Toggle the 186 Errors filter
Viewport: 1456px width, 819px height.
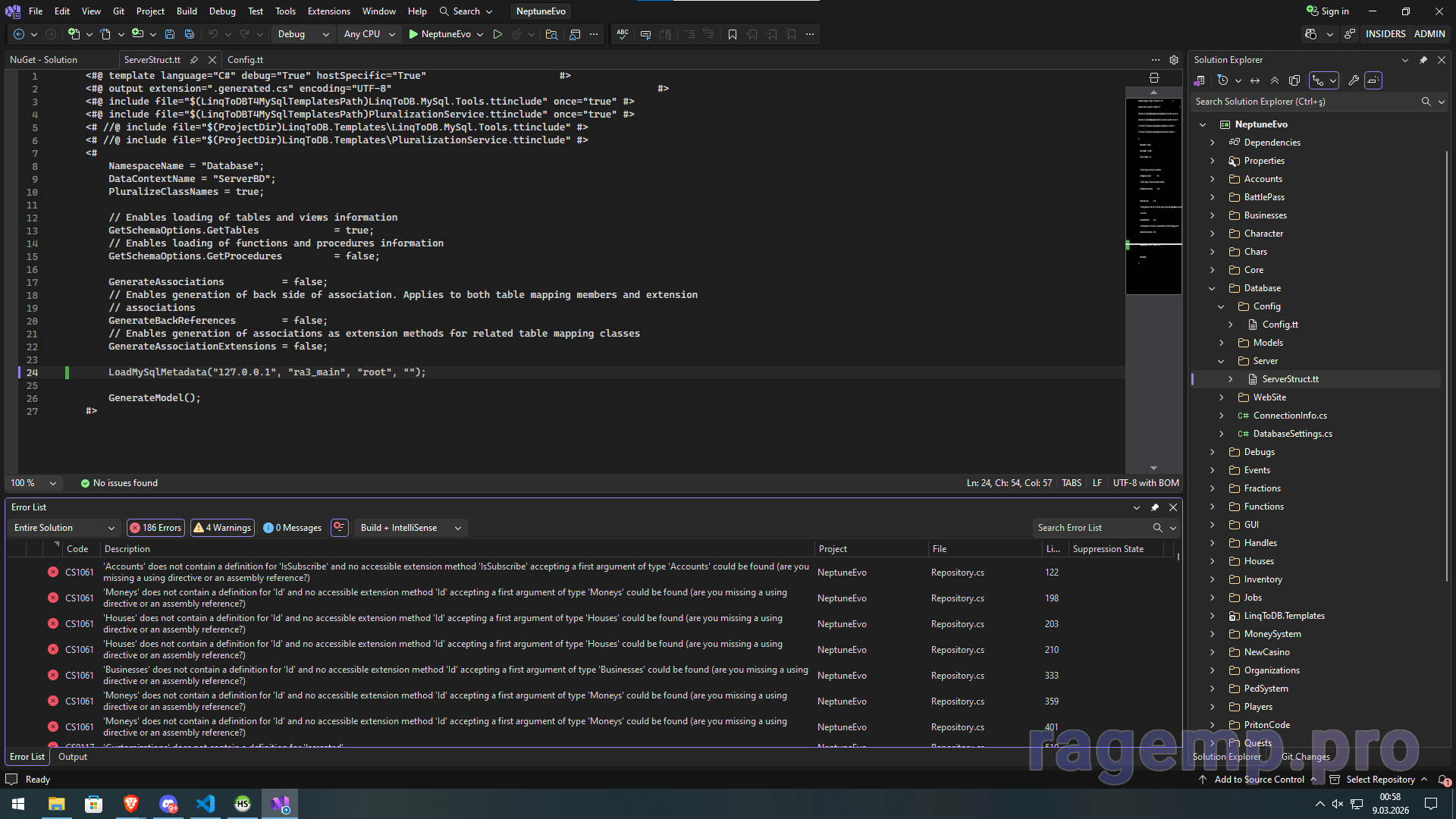pos(155,528)
